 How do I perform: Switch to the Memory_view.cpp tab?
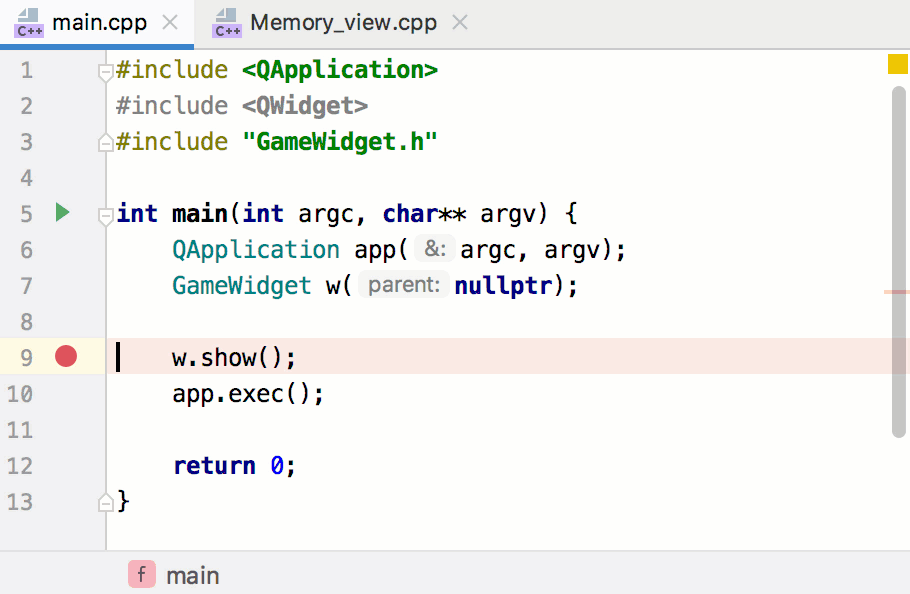[x=343, y=23]
